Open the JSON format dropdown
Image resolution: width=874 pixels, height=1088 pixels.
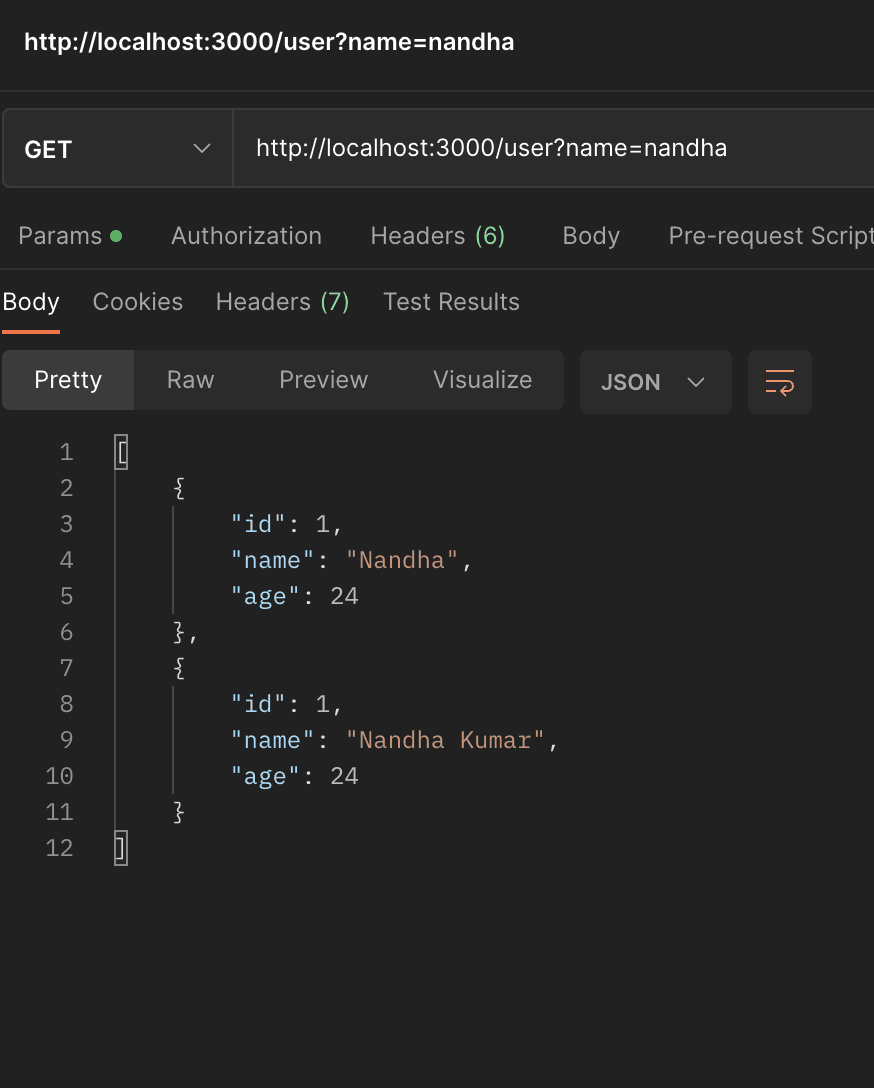[656, 382]
